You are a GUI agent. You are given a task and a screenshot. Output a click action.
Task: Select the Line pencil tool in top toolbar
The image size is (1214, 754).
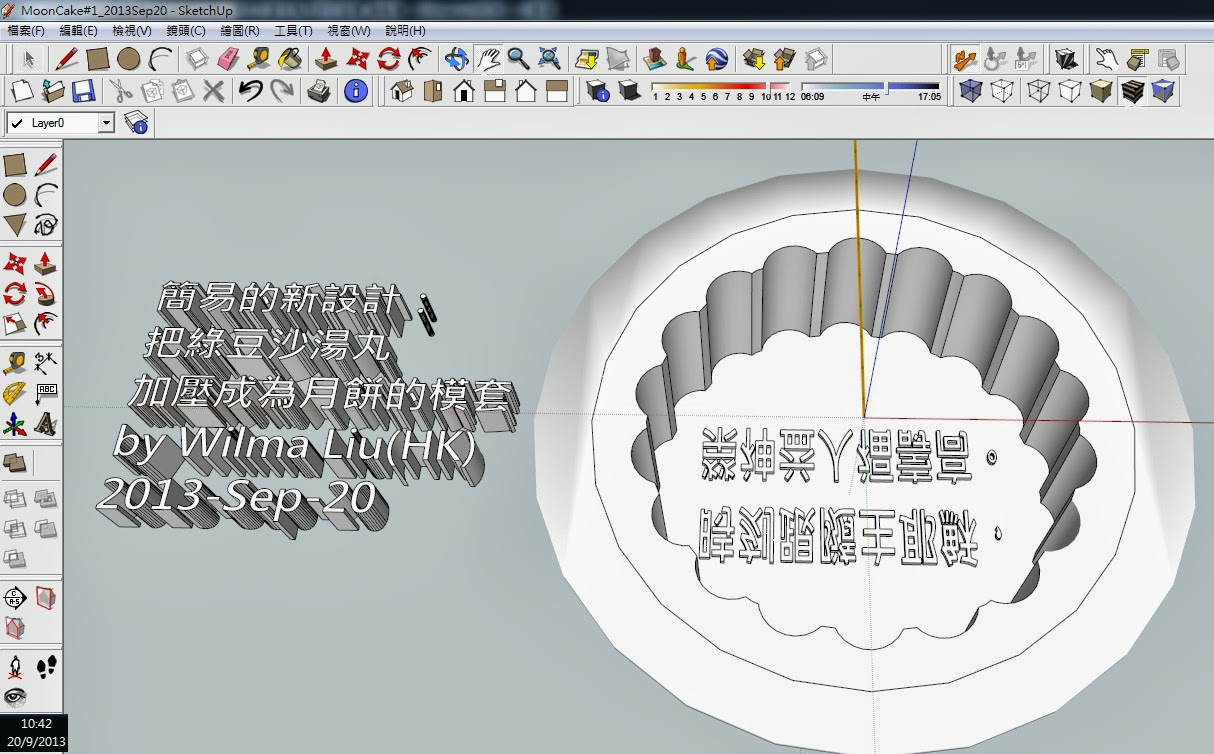pyautogui.click(x=67, y=59)
